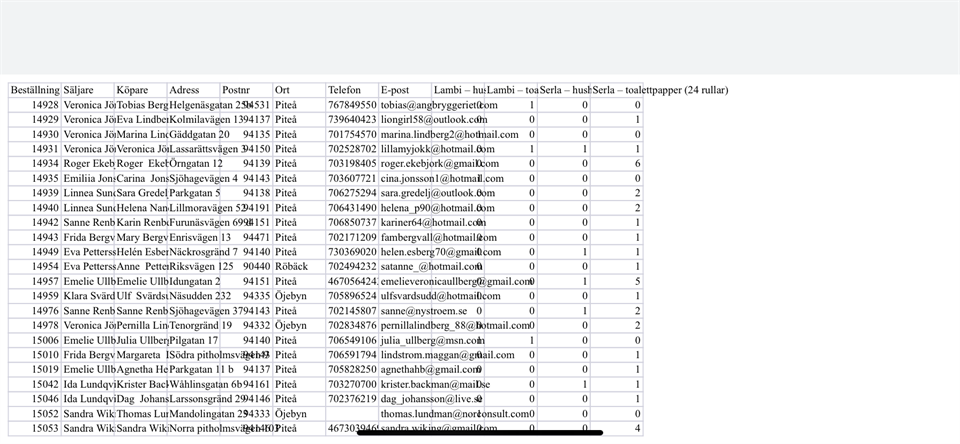Select the Adress column header
This screenshot has height=444, width=960.
coord(193,90)
